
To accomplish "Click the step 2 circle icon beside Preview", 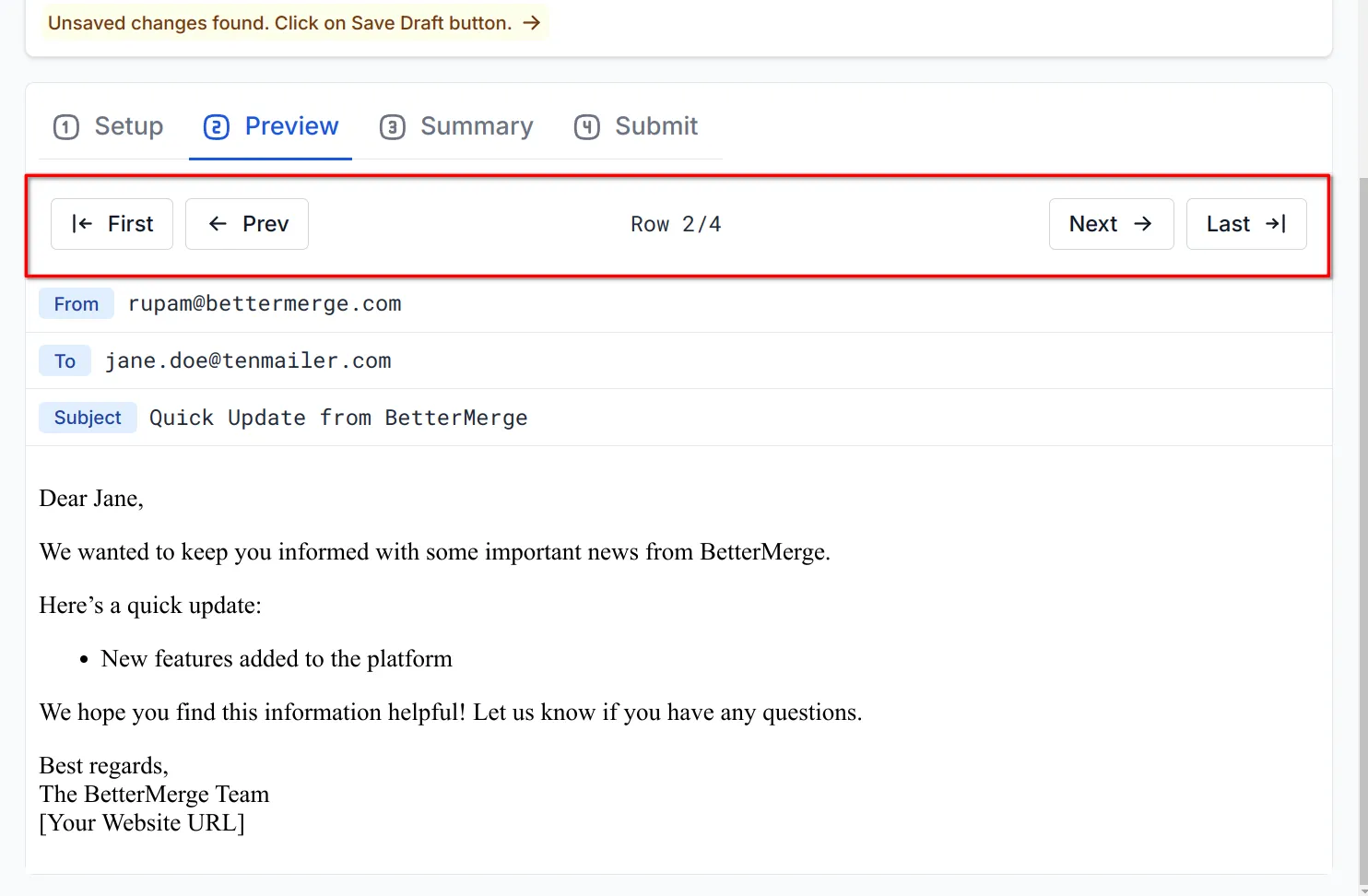I will click(216, 126).
